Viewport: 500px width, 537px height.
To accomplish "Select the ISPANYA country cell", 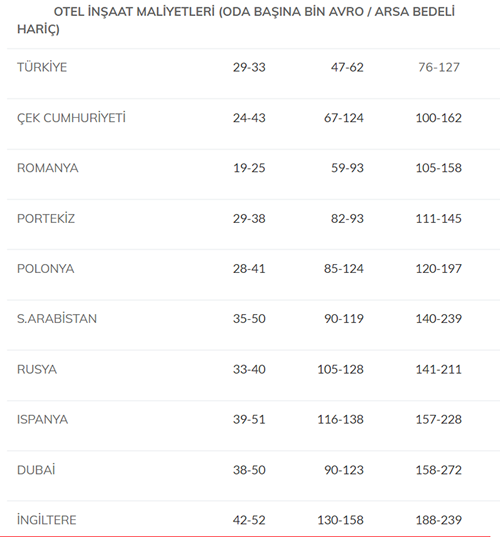I will tap(42, 419).
